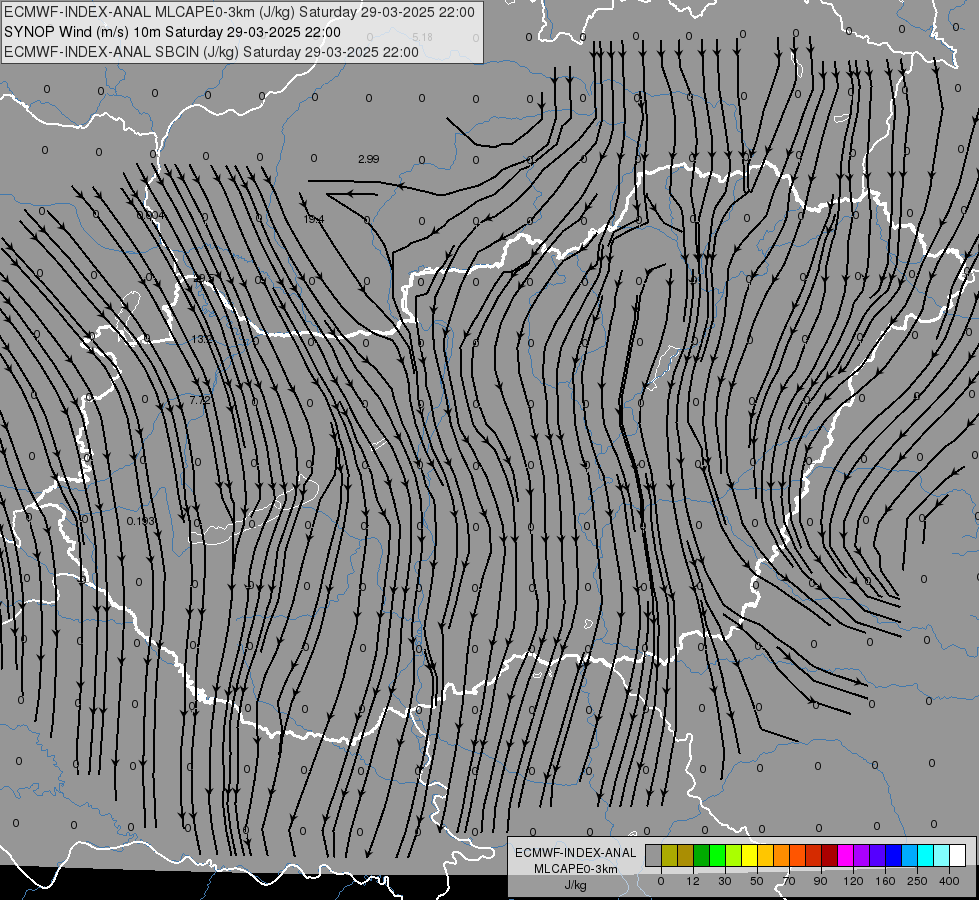Click the map value 2.99
This screenshot has height=900, width=979.
tap(368, 159)
